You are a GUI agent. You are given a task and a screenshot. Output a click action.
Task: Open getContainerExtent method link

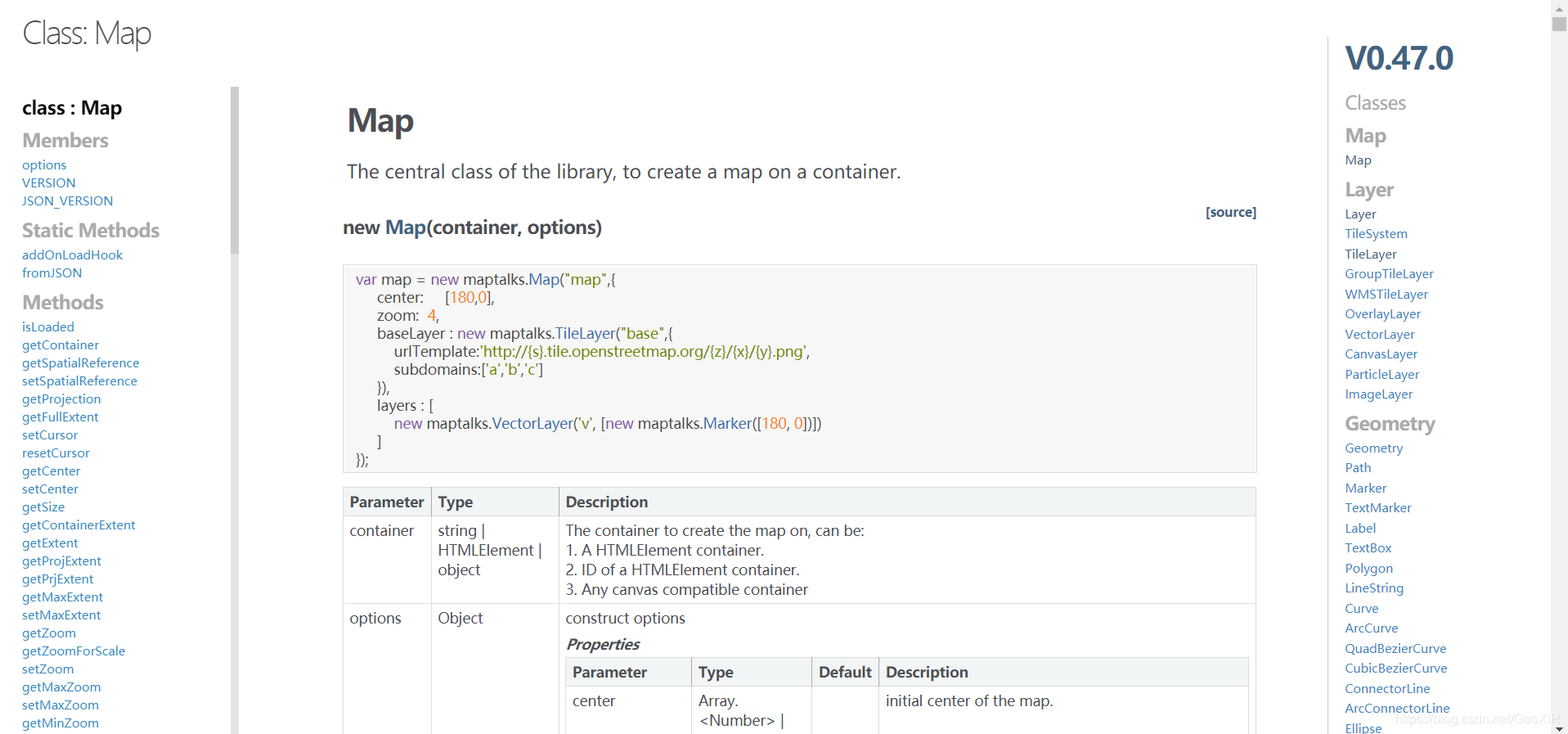pos(79,525)
